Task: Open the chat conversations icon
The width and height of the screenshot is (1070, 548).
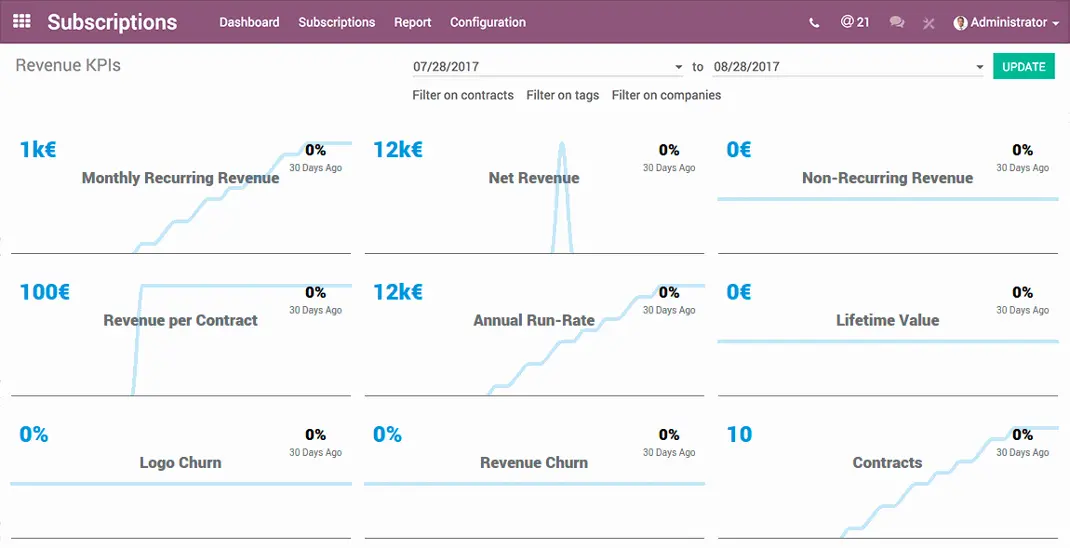Action: point(897,22)
